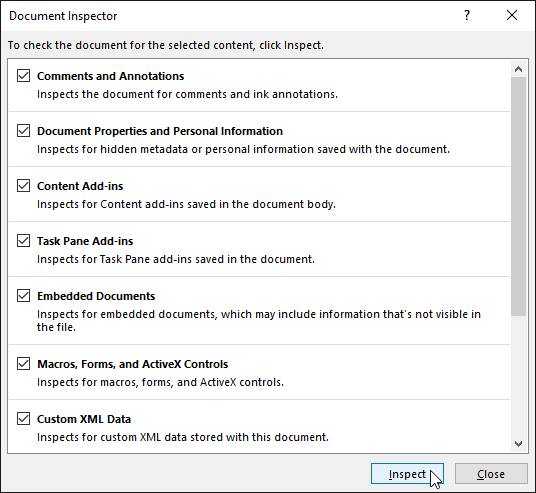Viewport: 536px width, 493px height.
Task: Uncheck Document Properties and Personal Information checkbox
Action: pyautogui.click(x=23, y=131)
